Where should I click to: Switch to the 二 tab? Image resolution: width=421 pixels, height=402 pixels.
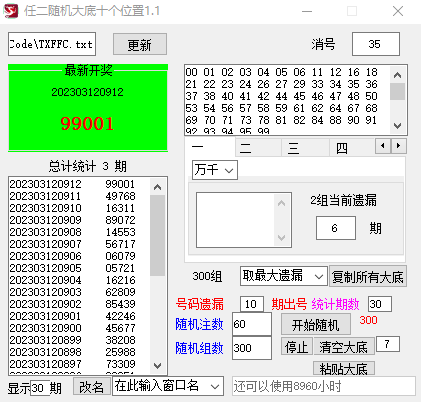pyautogui.click(x=258, y=148)
